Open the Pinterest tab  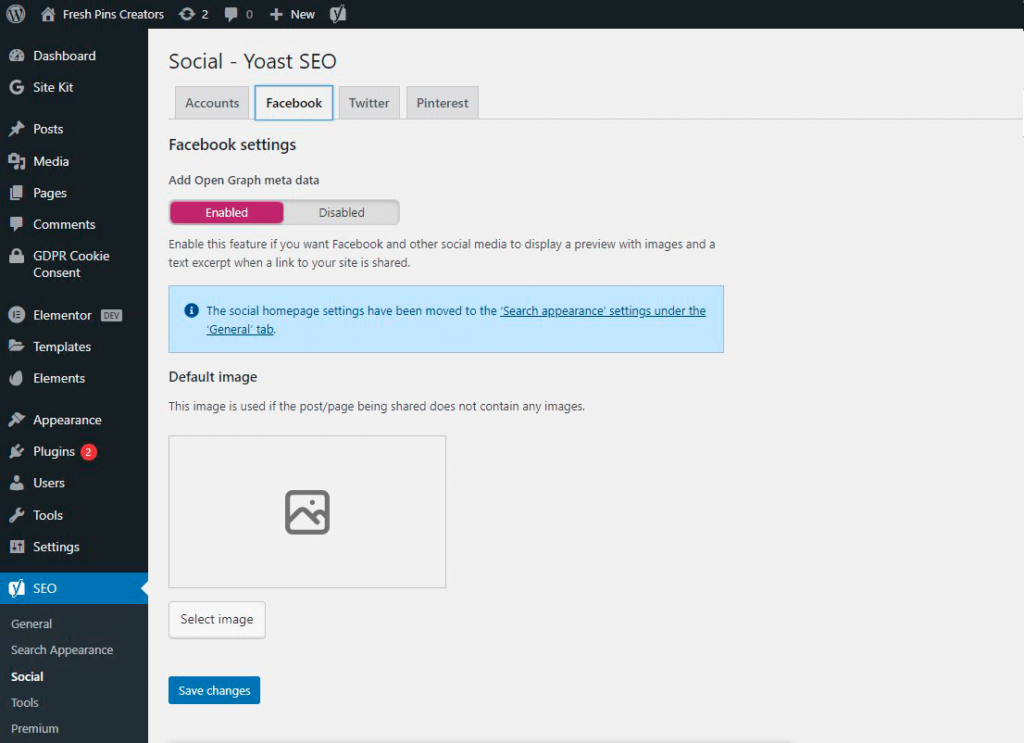[442, 103]
